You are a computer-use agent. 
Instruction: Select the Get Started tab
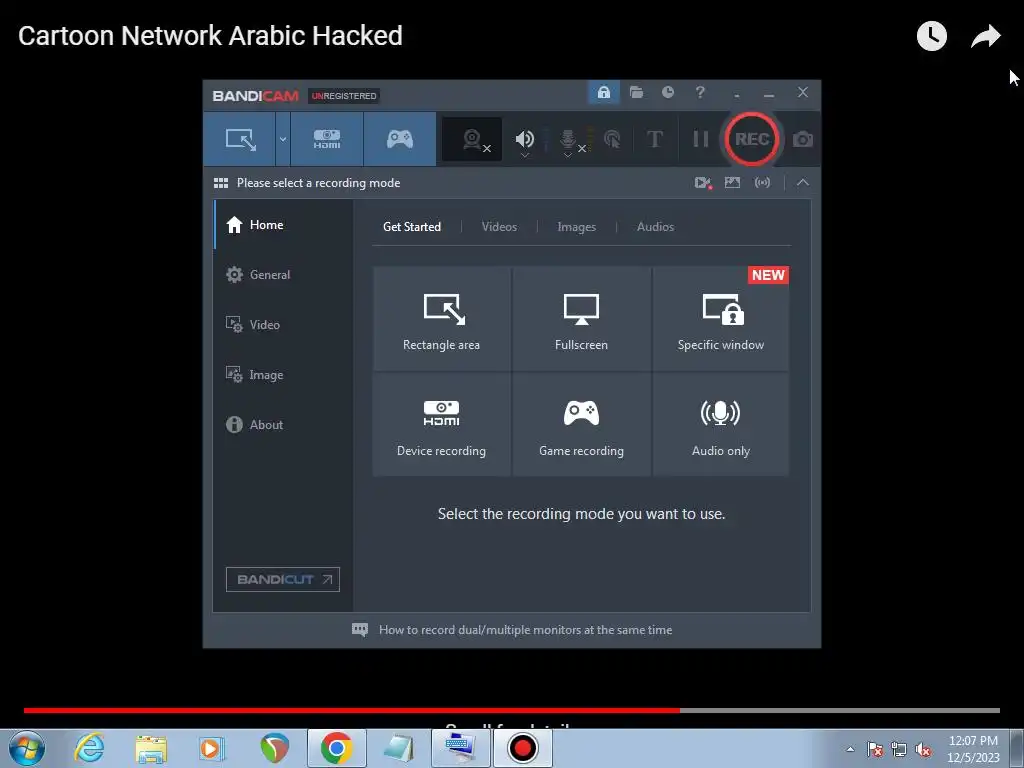click(412, 227)
